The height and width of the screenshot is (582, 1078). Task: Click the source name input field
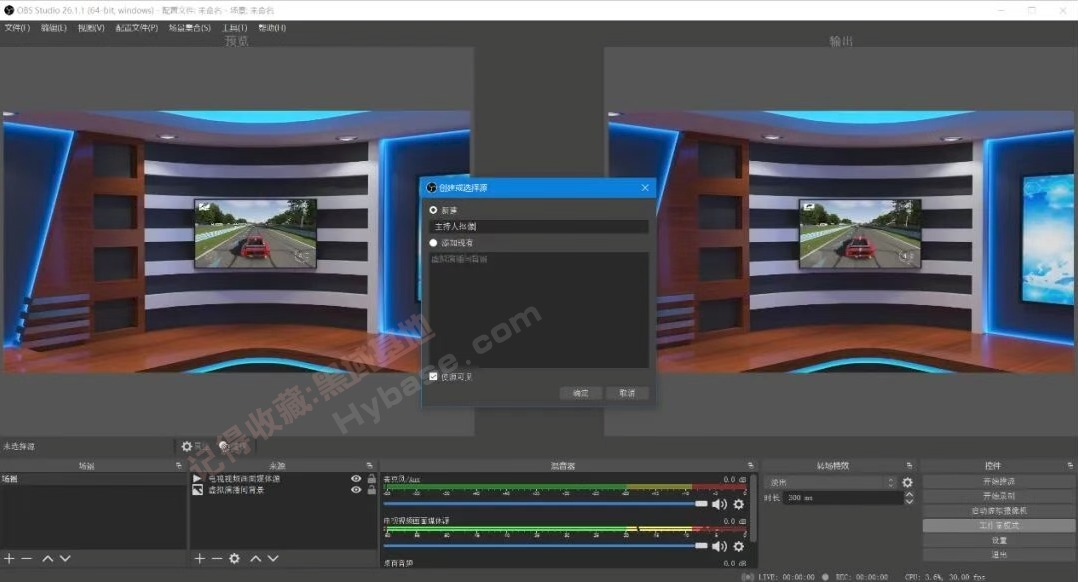[x=540, y=226]
